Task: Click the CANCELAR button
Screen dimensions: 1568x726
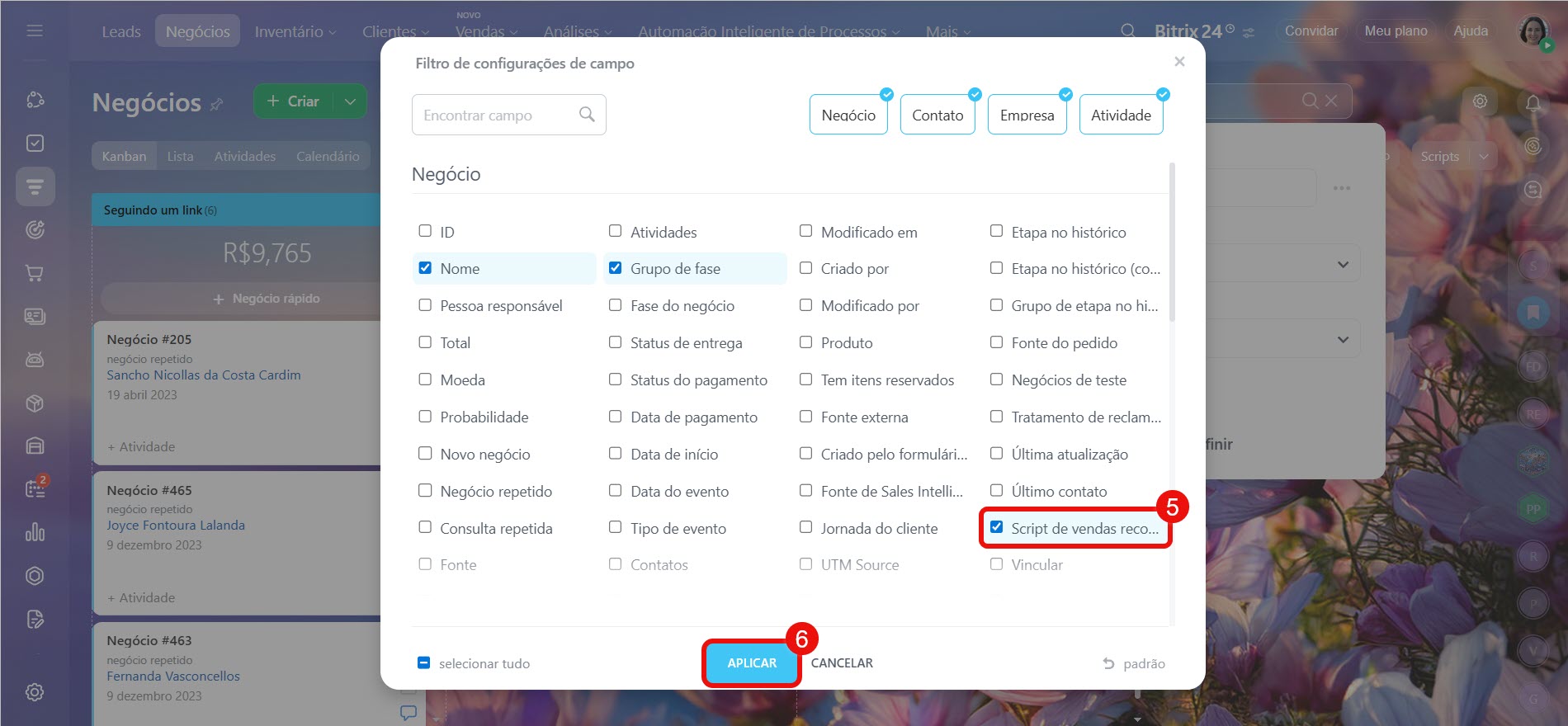Action: click(x=842, y=662)
